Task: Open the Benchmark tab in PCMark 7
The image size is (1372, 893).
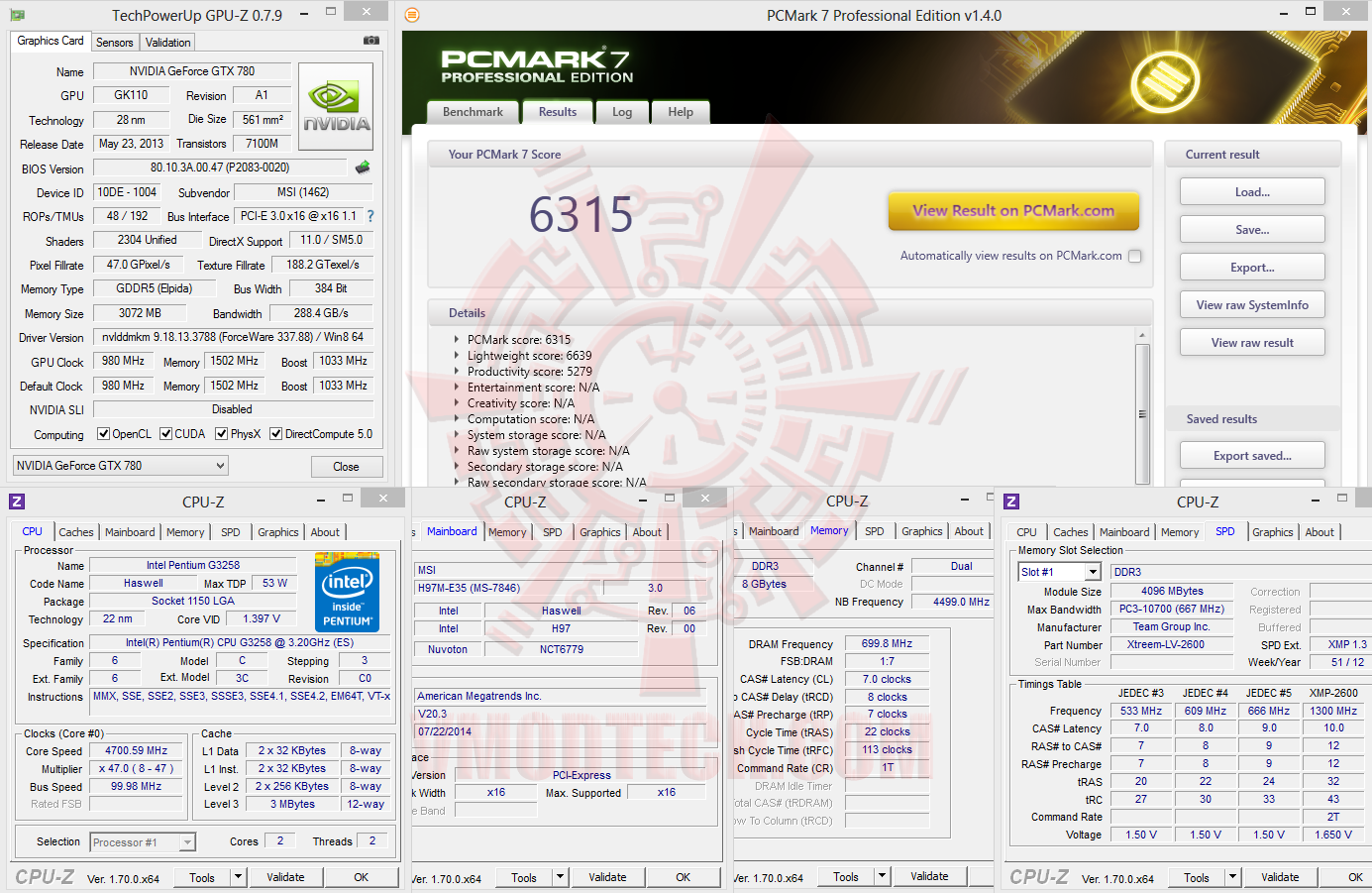Action: (473, 112)
